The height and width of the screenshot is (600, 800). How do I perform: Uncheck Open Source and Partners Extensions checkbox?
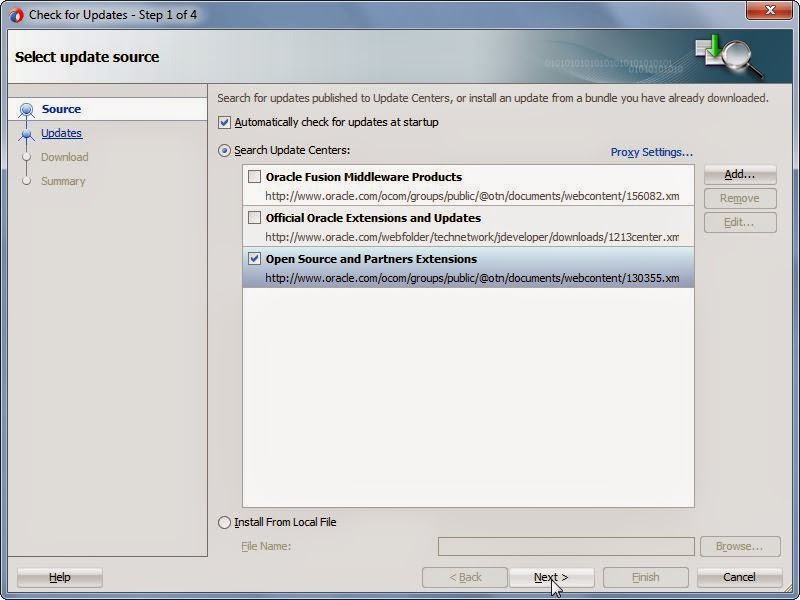tap(254, 259)
